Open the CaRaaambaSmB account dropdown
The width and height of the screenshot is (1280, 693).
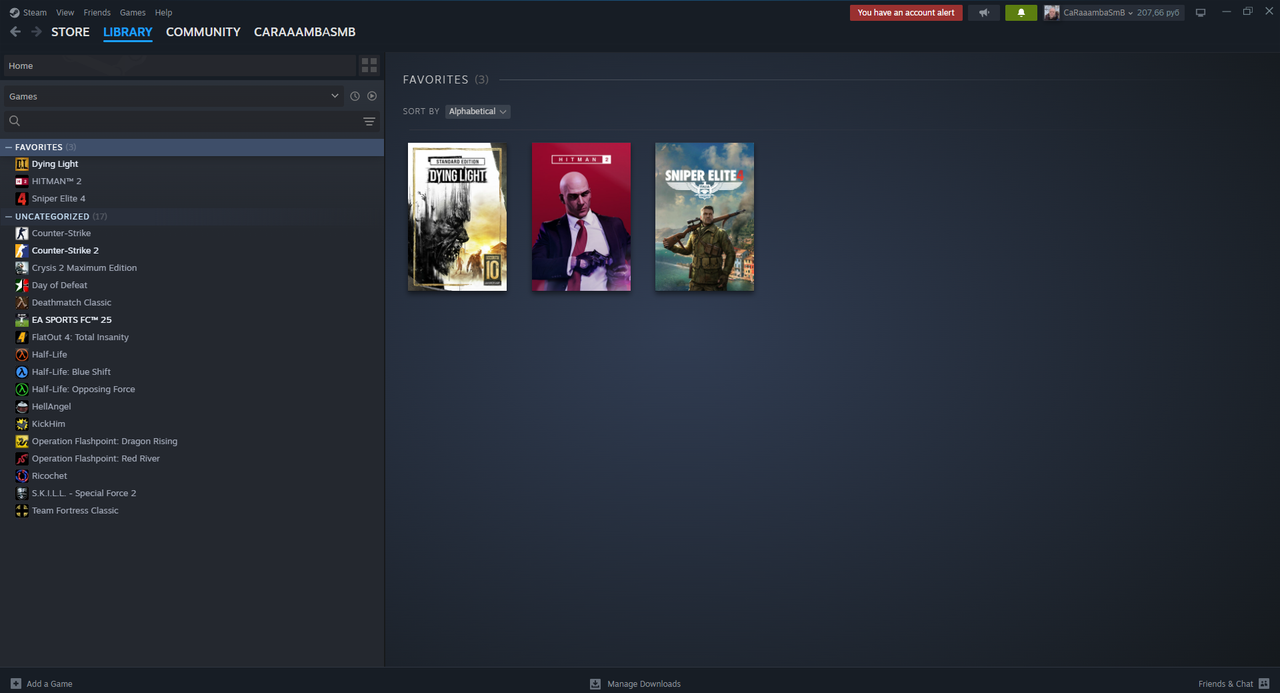[1098, 13]
